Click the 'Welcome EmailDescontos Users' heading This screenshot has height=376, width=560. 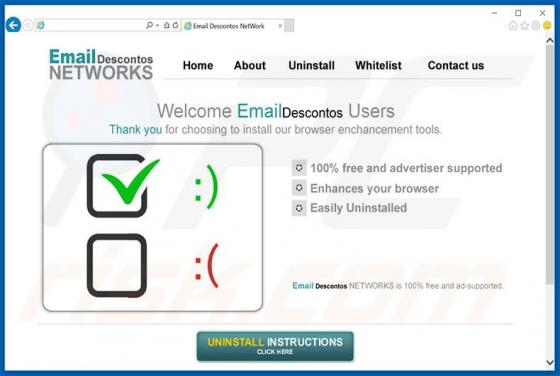point(276,111)
